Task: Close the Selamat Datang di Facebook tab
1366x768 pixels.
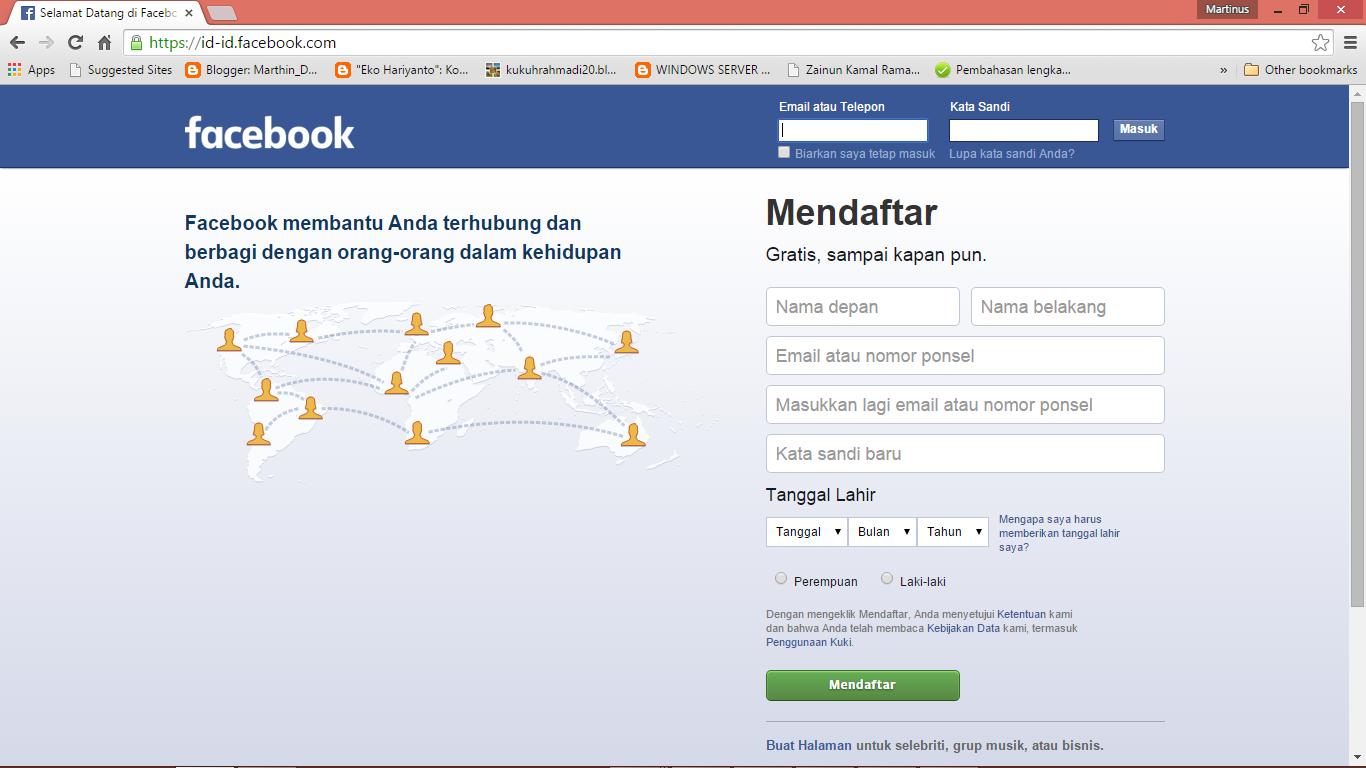Action: pyautogui.click(x=189, y=13)
